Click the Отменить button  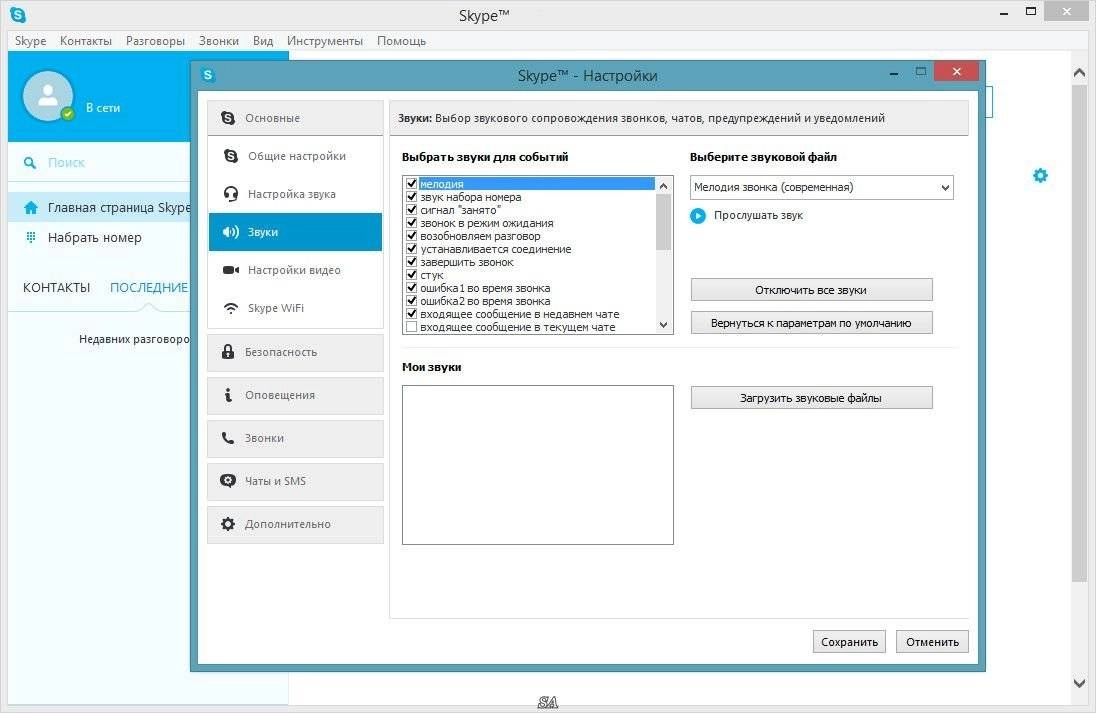click(x=932, y=642)
